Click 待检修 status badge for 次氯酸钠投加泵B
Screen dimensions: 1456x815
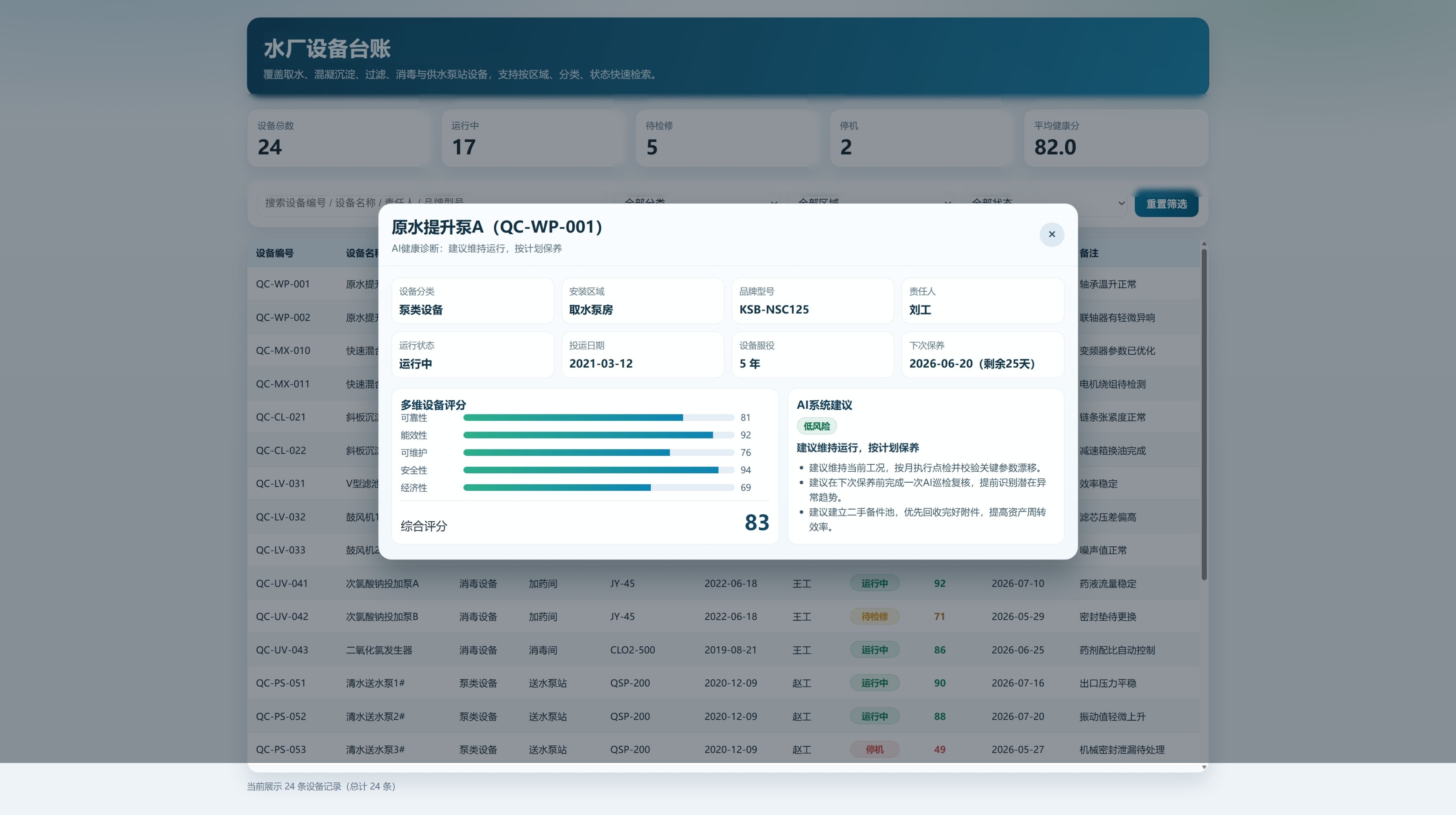coord(874,616)
